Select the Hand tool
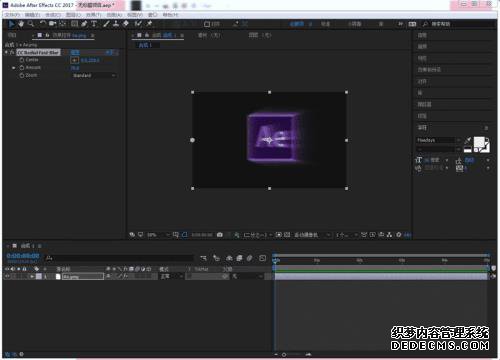This screenshot has width=500, height=360. coord(21,24)
